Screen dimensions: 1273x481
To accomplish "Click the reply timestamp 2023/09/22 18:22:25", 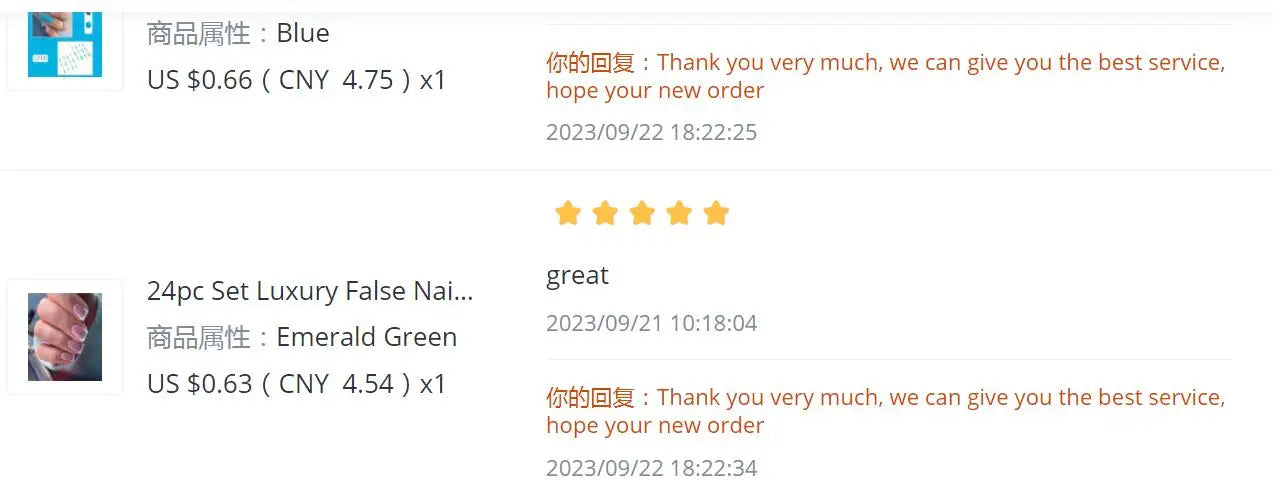I will (651, 132).
